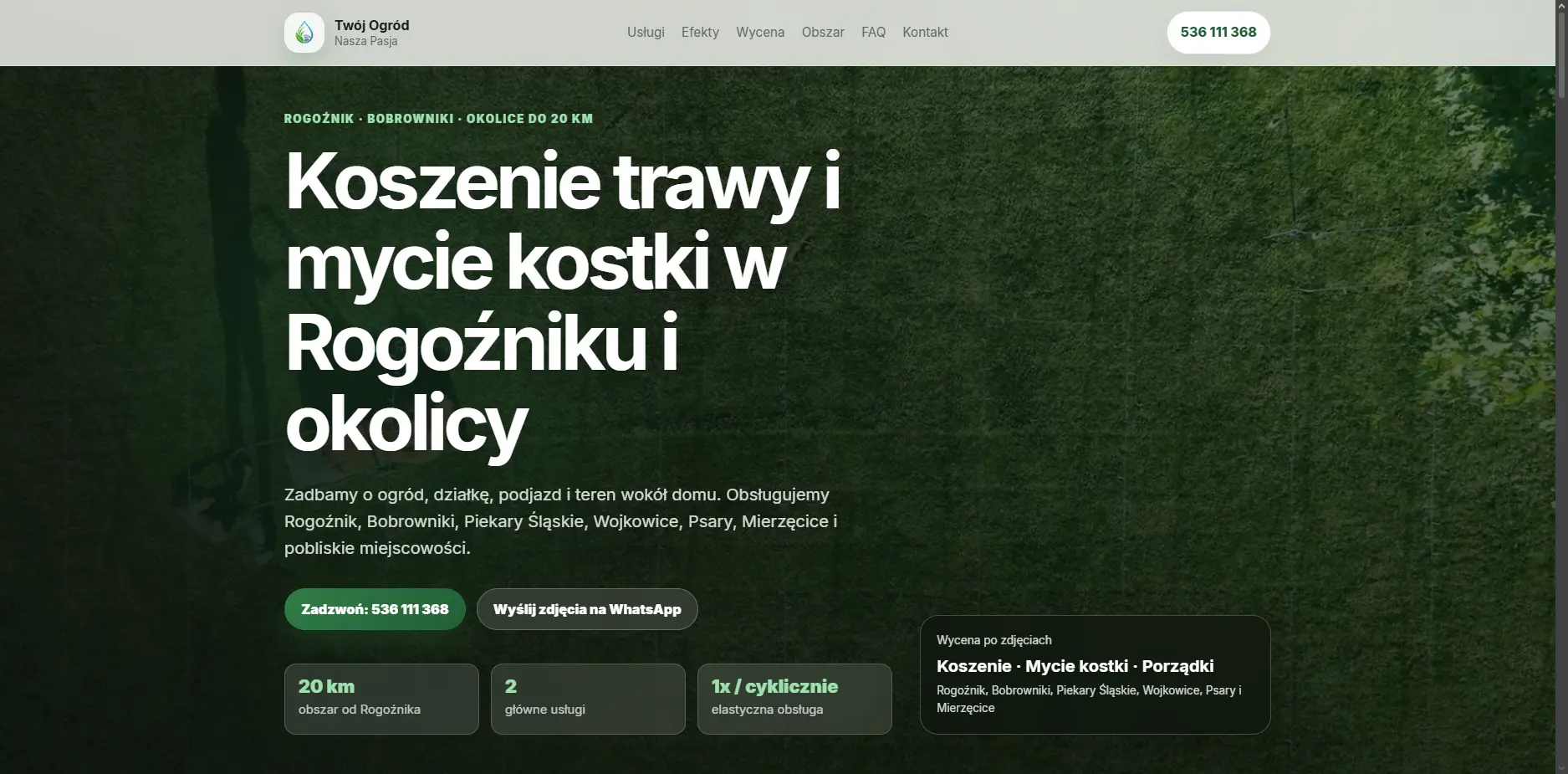Click the green Zadzwoń: 536 111 368 button

tap(375, 609)
